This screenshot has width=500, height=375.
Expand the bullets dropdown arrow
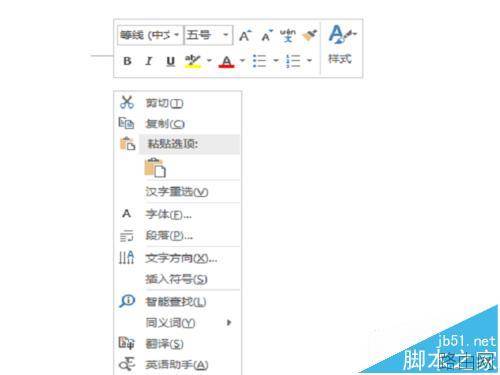[276, 61]
